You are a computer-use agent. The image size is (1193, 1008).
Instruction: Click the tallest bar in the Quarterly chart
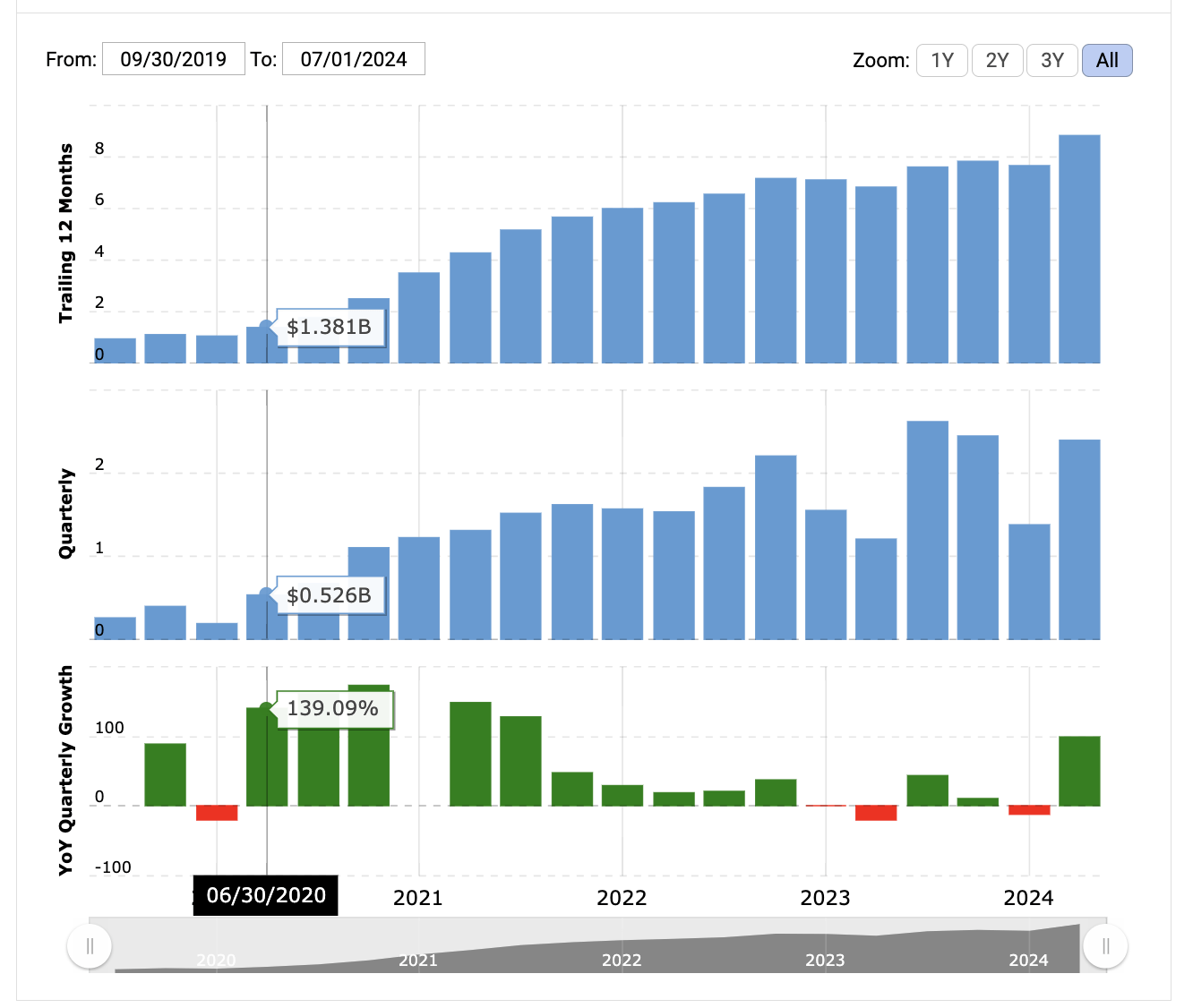927,530
